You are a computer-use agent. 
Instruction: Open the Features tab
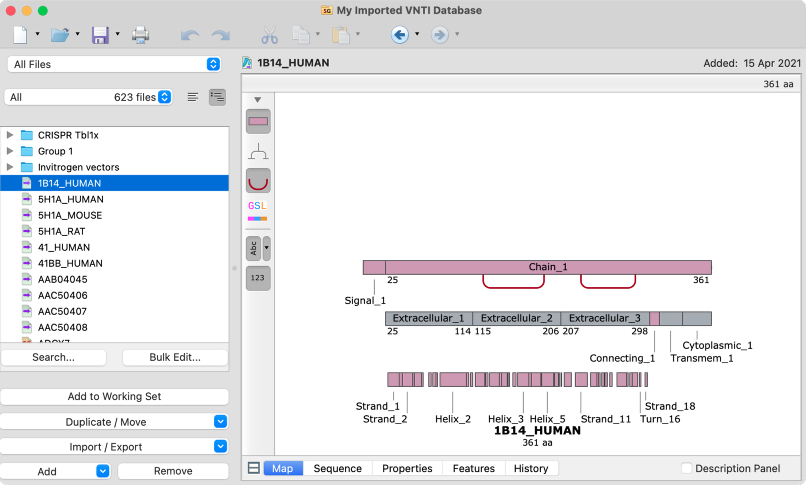click(473, 468)
